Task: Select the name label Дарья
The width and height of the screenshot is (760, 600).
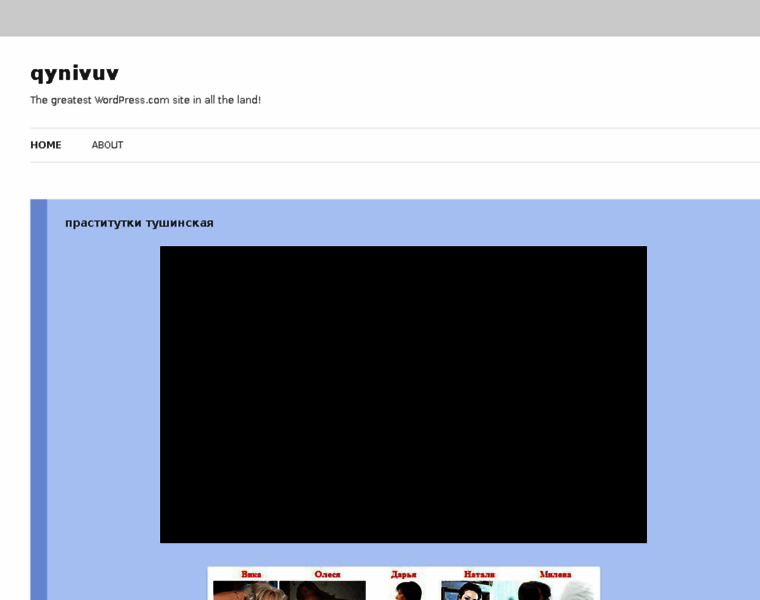Action: tap(403, 574)
